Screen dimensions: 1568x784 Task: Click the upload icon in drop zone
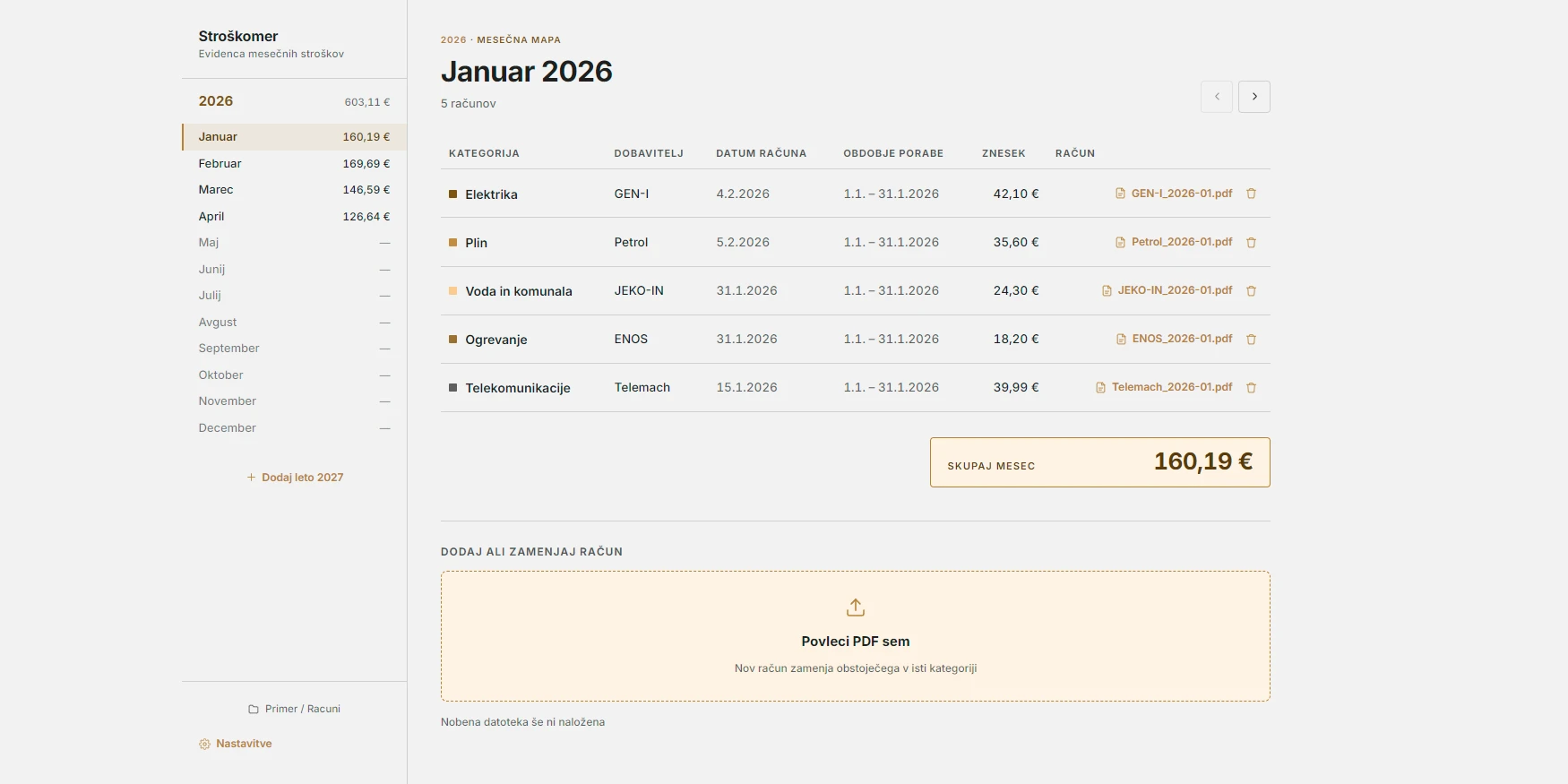point(856,607)
